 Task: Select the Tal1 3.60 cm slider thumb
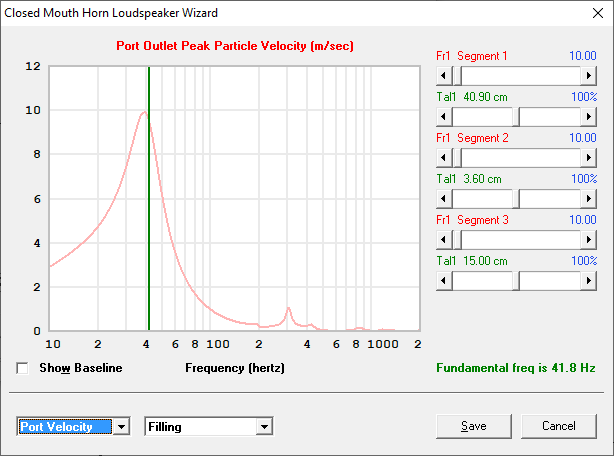coord(516,198)
